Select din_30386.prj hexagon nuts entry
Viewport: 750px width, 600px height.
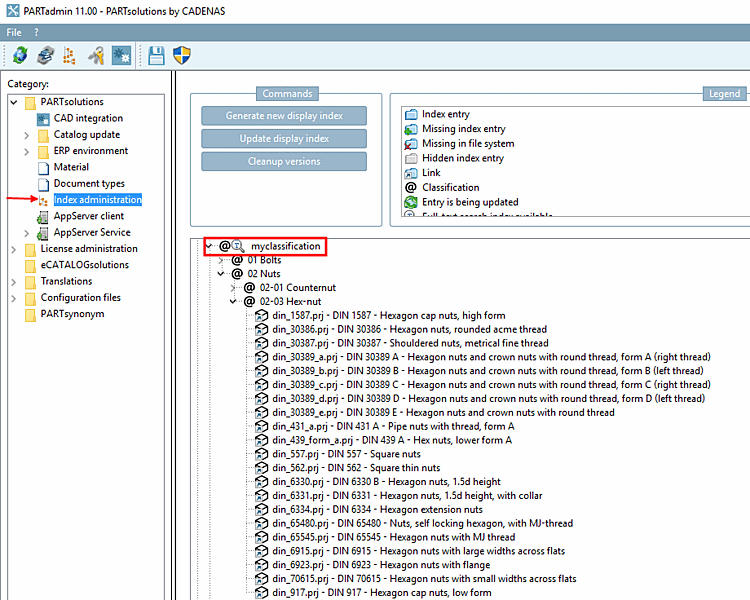(x=409, y=329)
